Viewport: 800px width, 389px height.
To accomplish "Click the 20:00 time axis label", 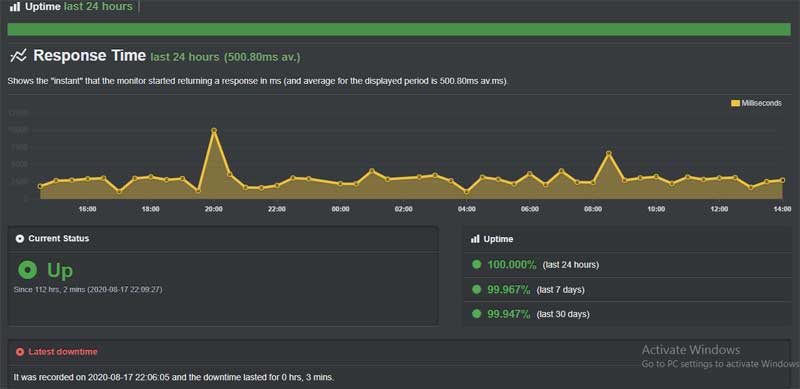I will [214, 209].
